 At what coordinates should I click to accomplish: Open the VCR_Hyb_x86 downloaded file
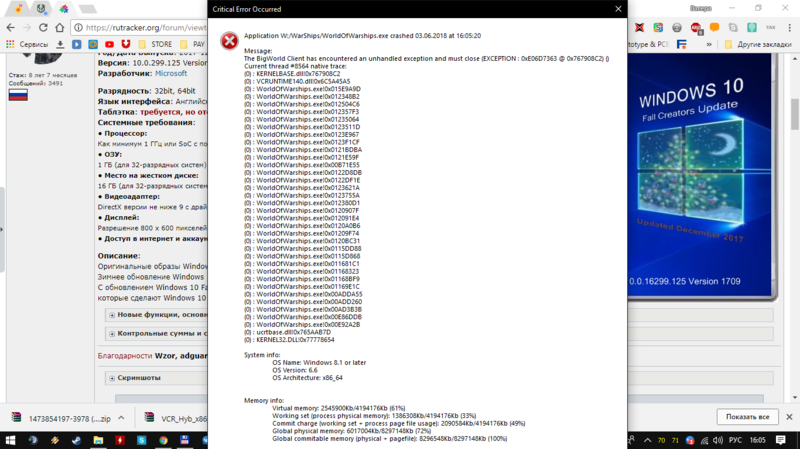[x=175, y=418]
